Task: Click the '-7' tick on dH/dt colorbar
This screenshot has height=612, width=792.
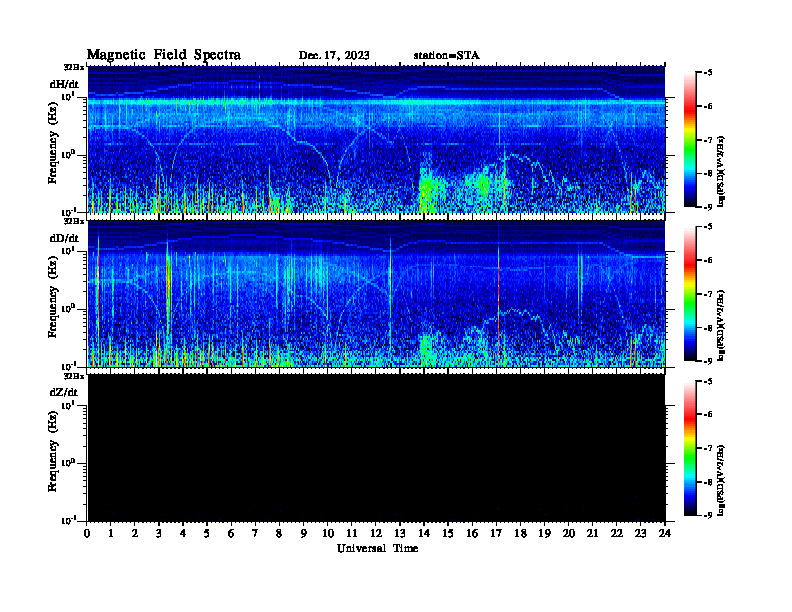Action: [708, 140]
